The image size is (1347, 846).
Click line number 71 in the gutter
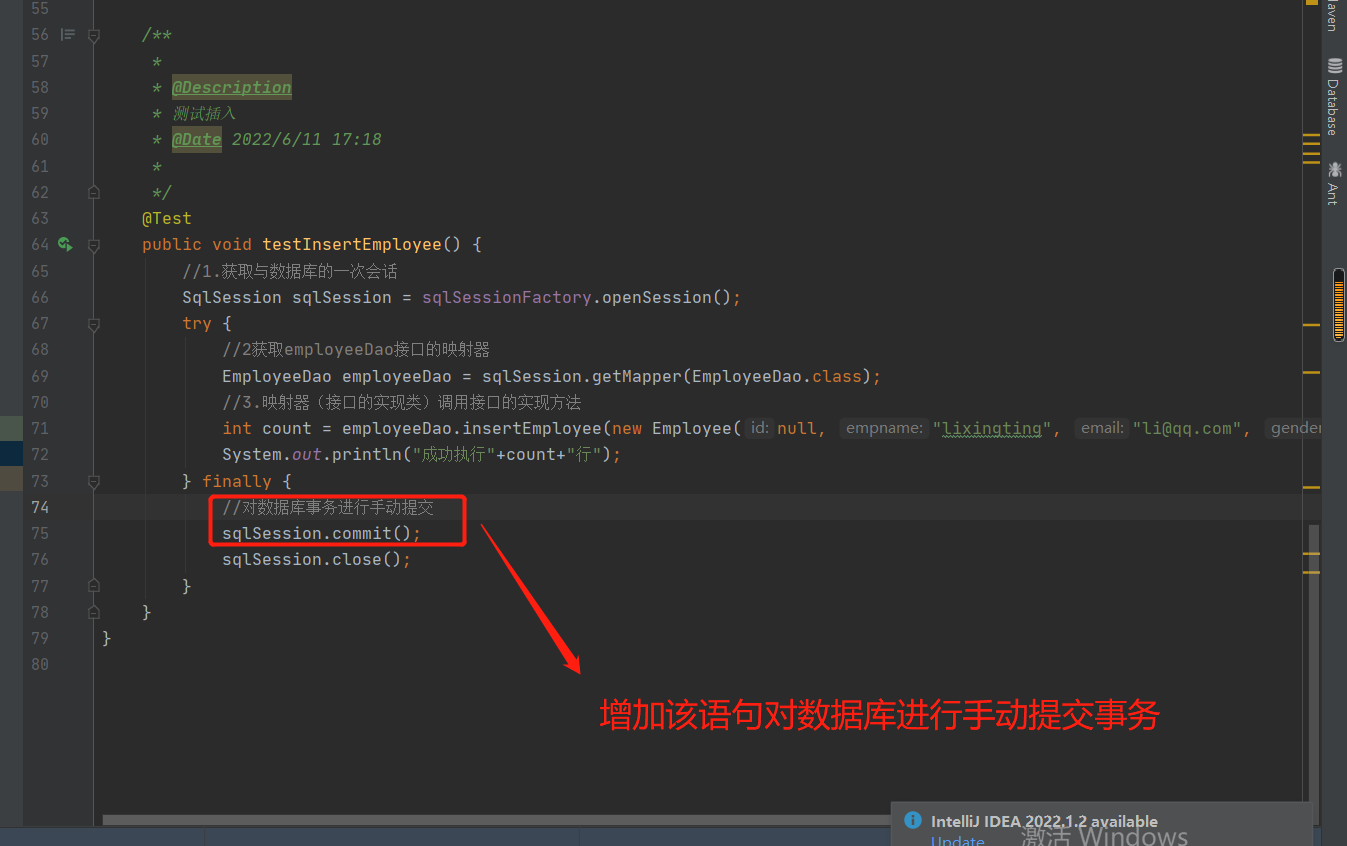tap(40, 428)
